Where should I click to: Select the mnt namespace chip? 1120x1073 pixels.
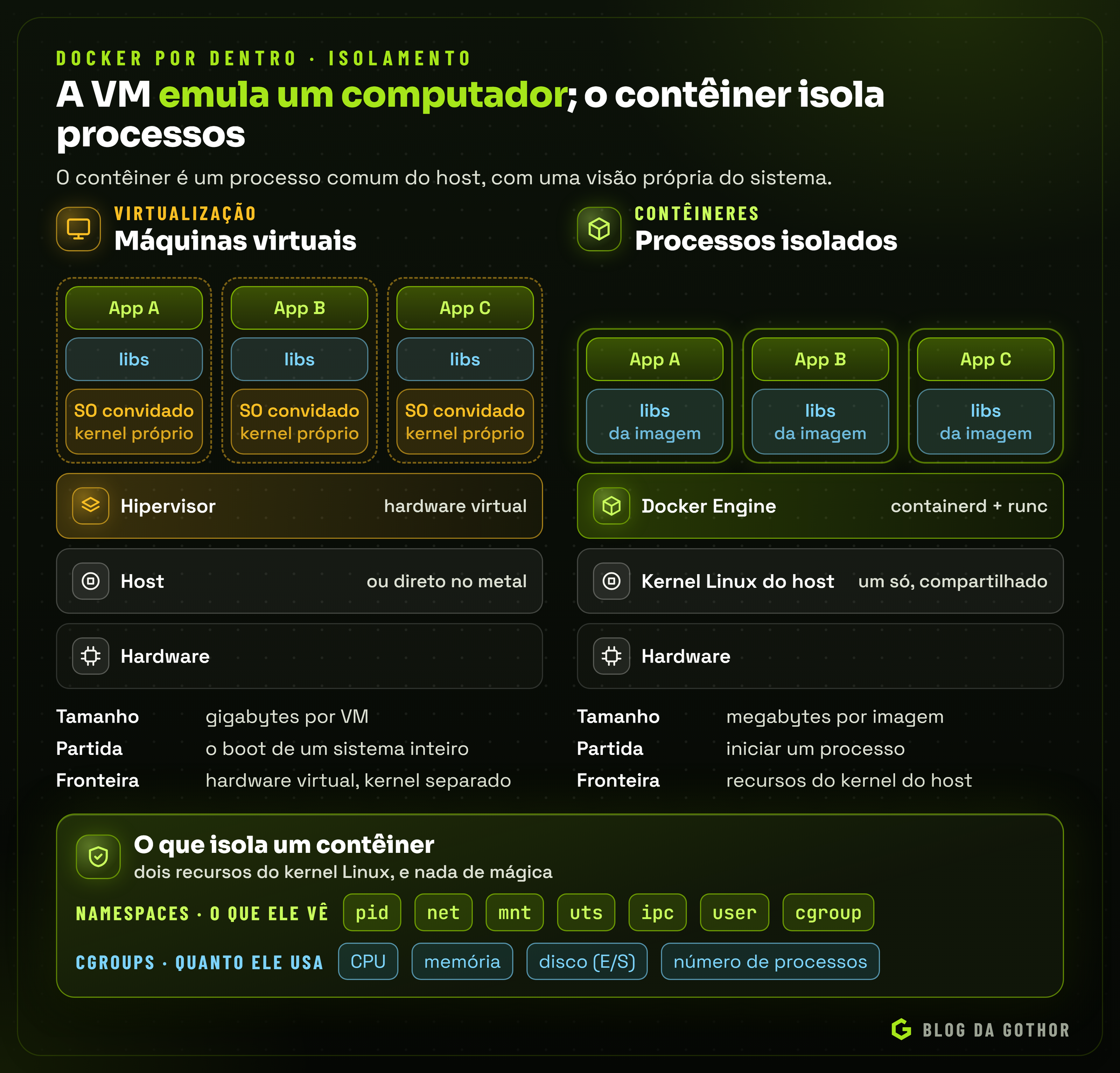[515, 913]
